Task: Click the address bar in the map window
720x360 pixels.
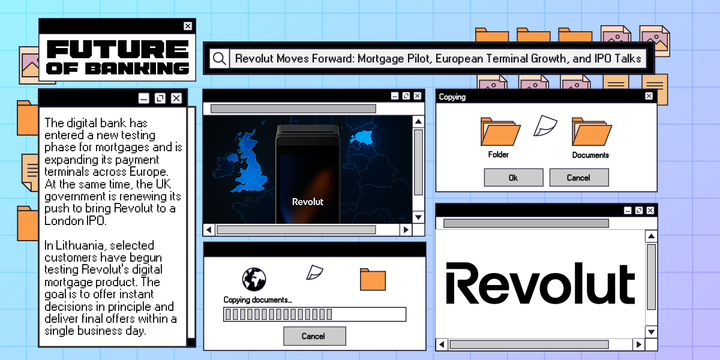Action: (293, 108)
